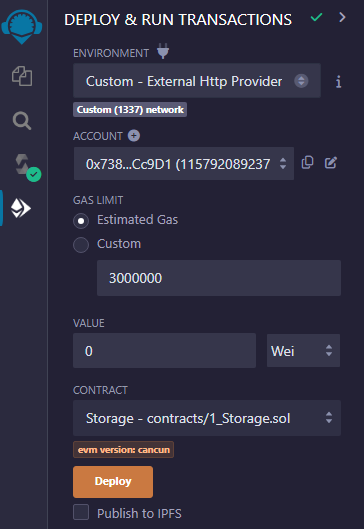Select the Custom gas limit radio option

81,245
